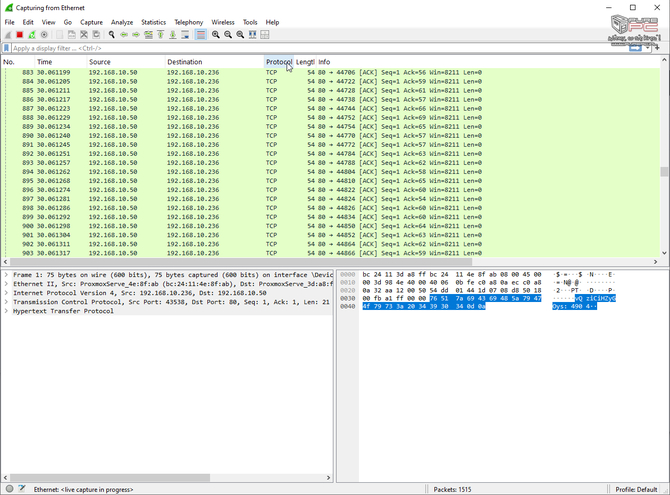Screen dimensions: 670x495
Task: Save this capture file icon
Action: (x=72, y=35)
